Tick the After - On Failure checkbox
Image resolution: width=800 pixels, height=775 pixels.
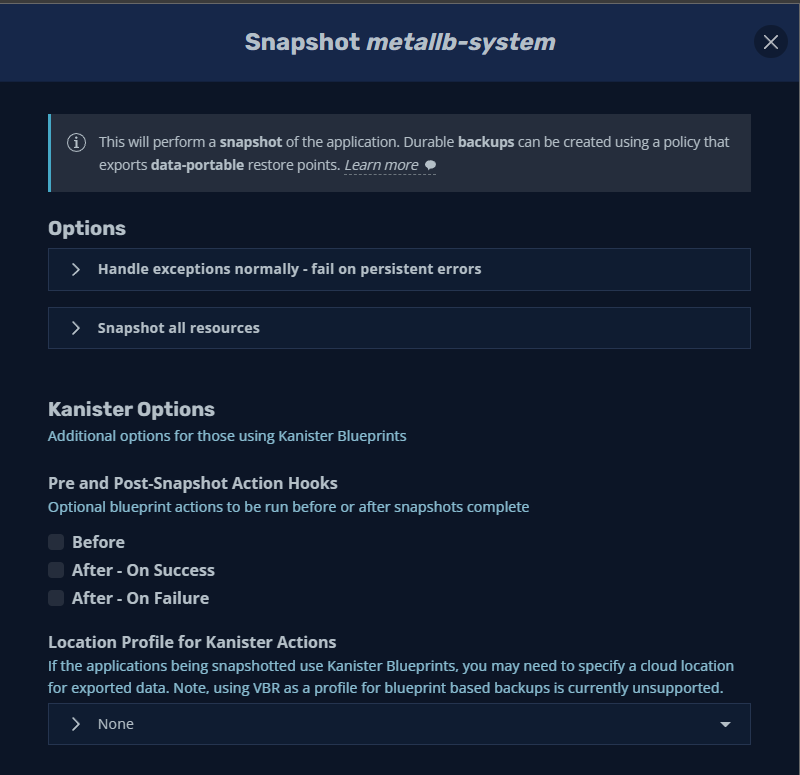pos(56,598)
